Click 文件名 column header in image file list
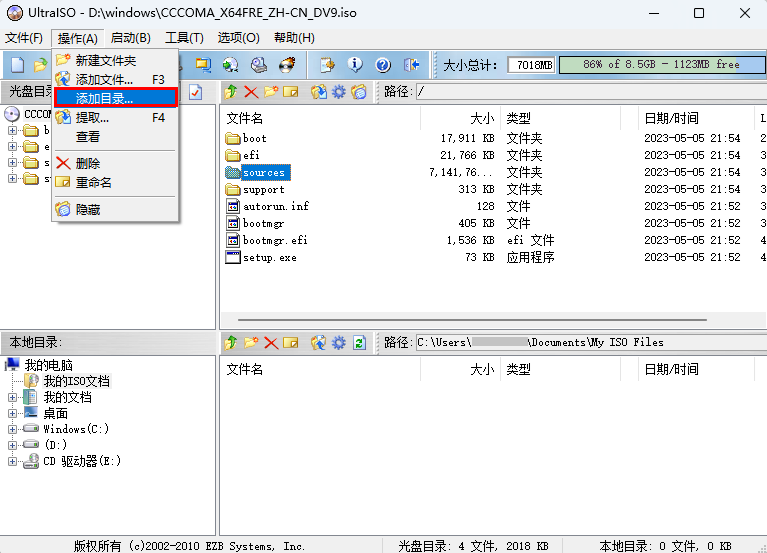 point(320,118)
